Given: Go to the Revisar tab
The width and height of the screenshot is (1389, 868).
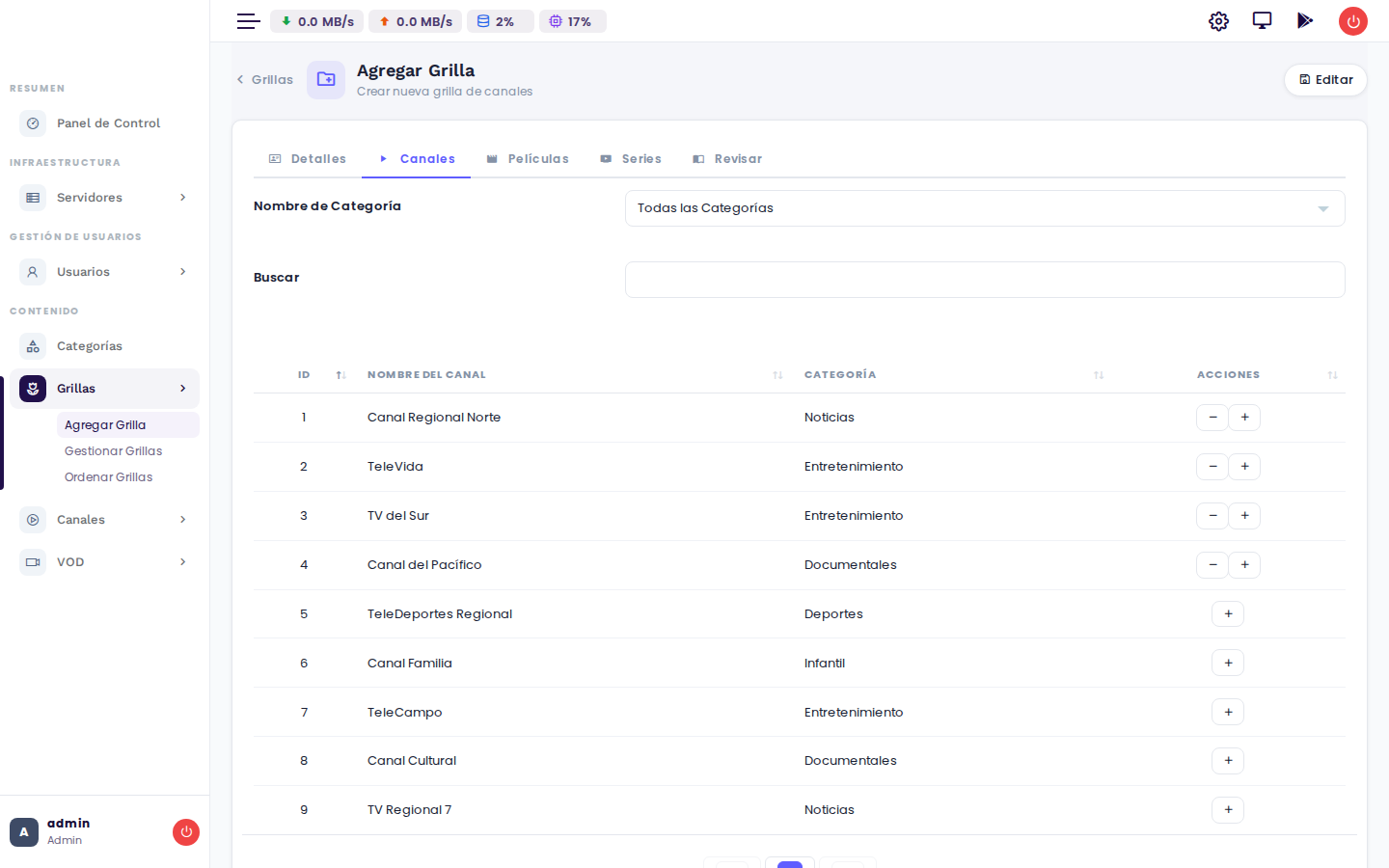Looking at the screenshot, I should [x=727, y=159].
